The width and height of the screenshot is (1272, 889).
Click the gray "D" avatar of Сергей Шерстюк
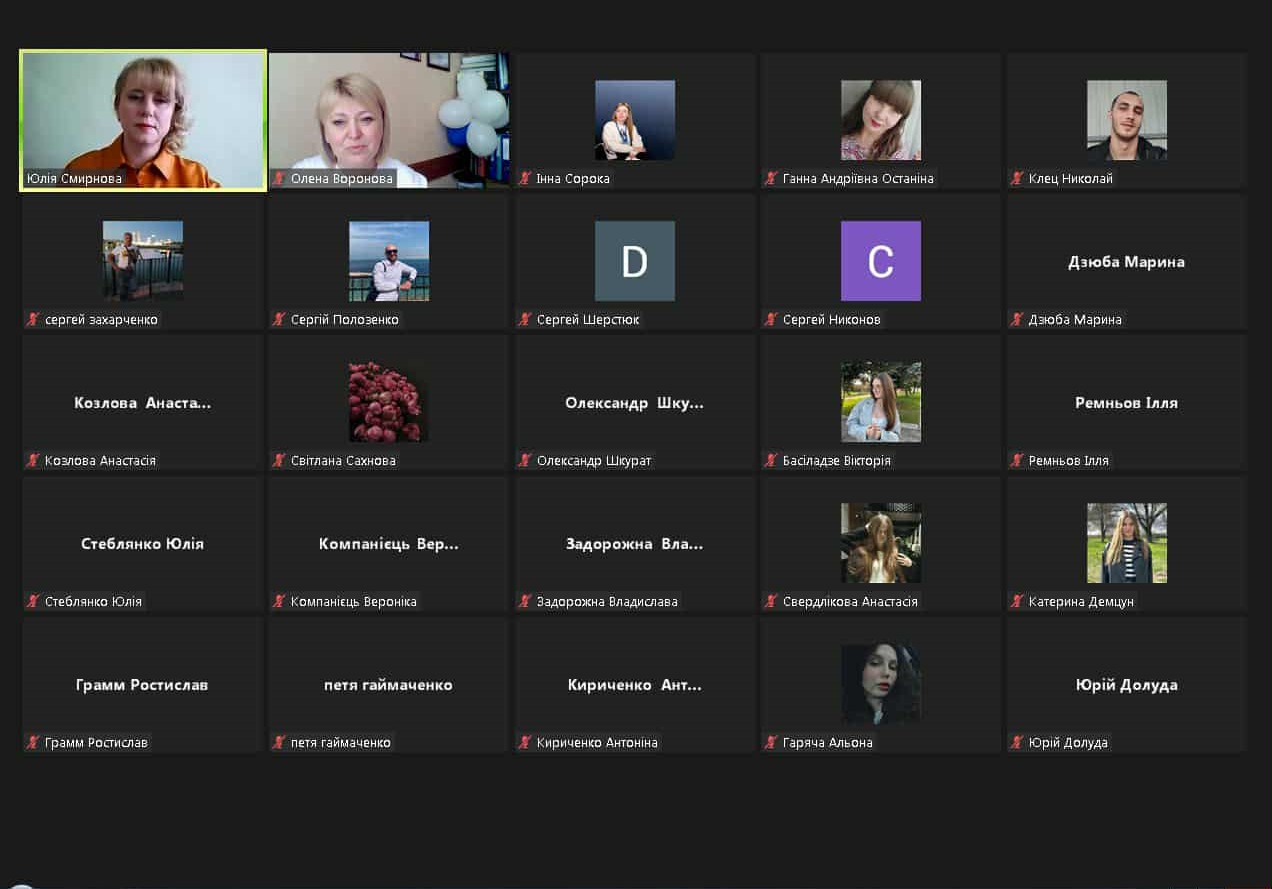[x=634, y=261]
